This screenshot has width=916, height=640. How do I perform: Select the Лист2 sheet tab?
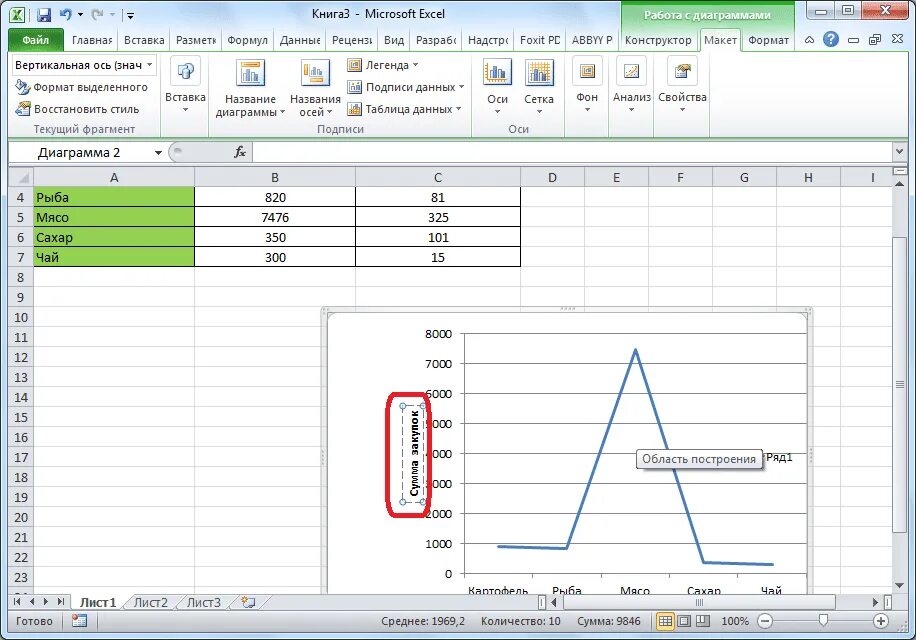[x=151, y=603]
